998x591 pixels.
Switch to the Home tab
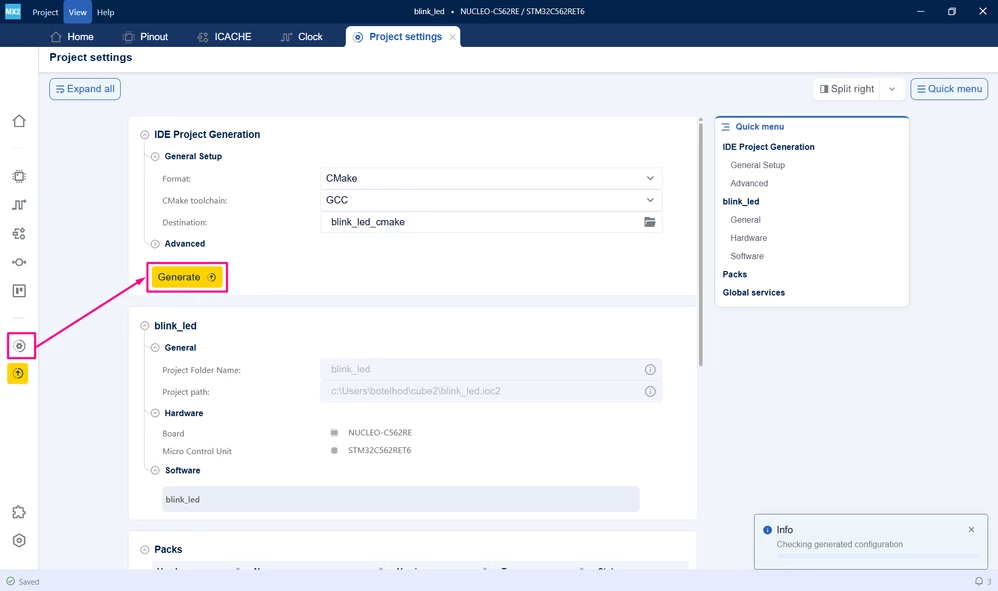(72, 37)
